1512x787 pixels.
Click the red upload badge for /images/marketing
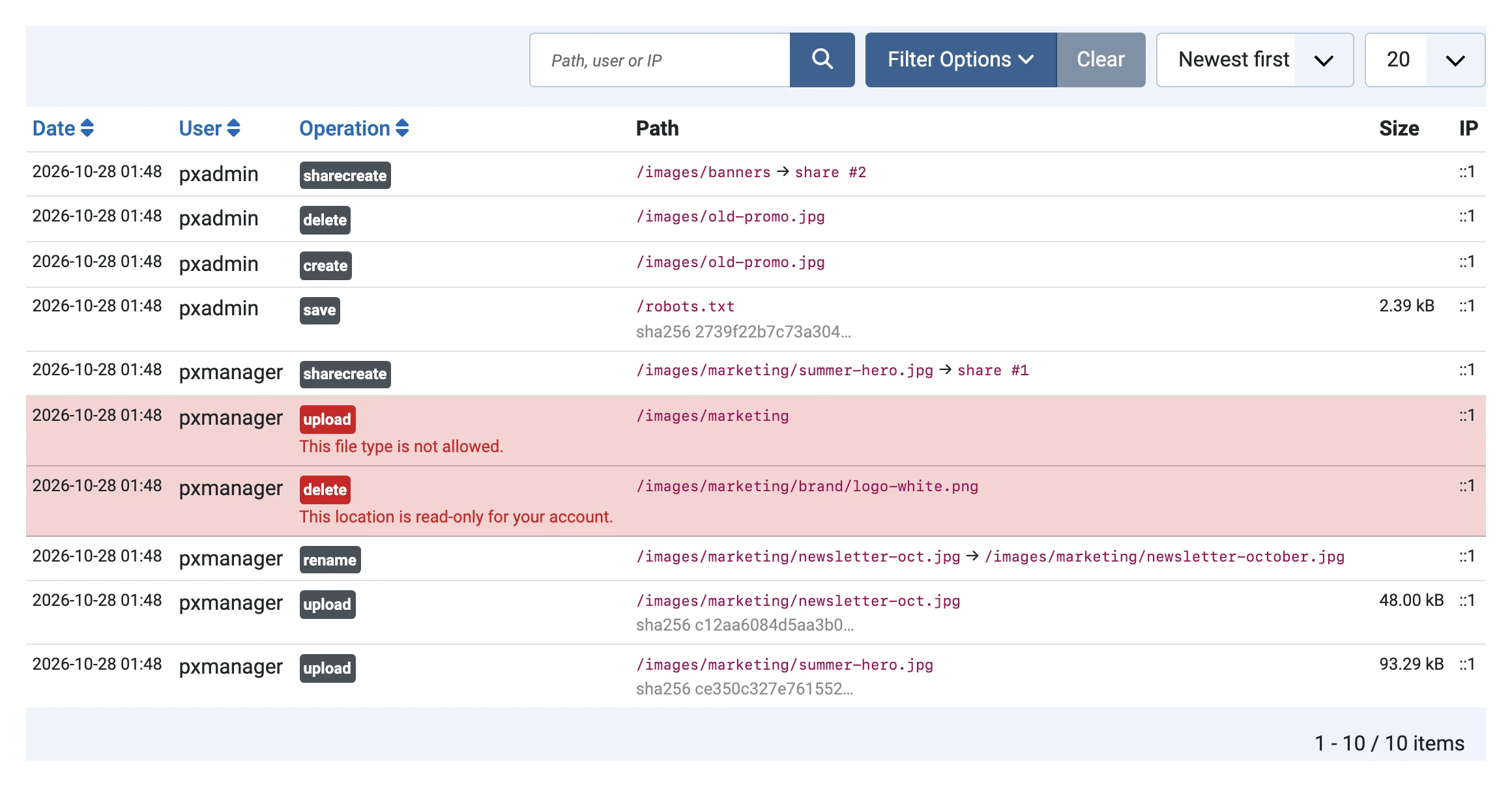(x=327, y=419)
